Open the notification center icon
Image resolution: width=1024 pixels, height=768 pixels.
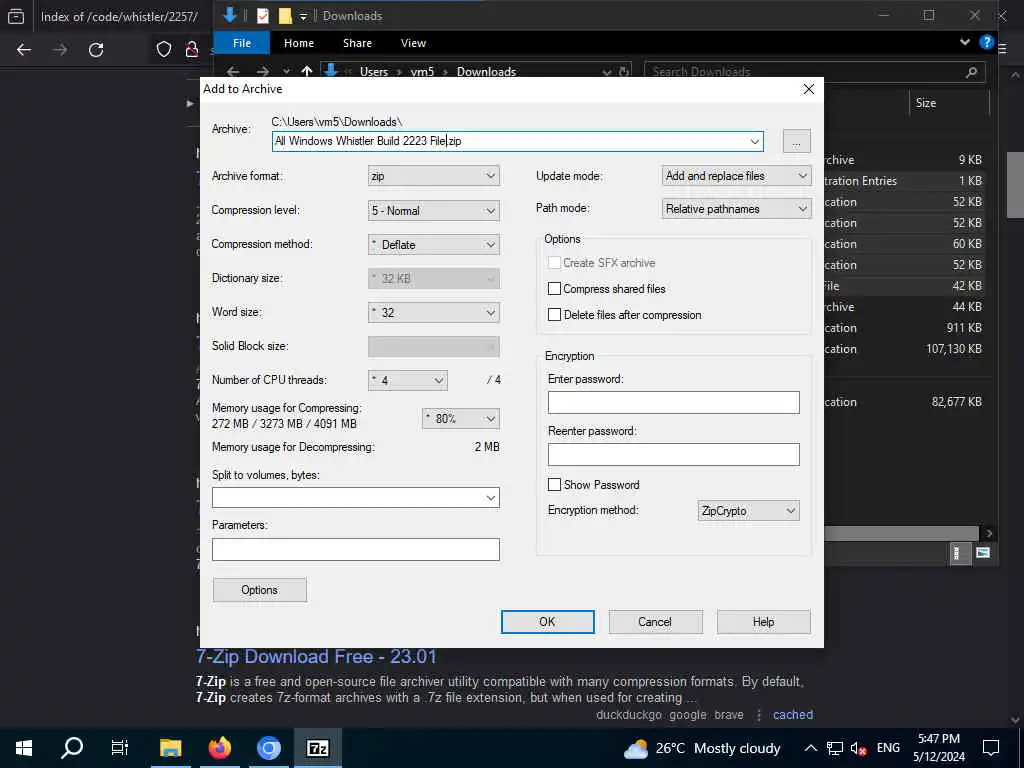point(991,748)
